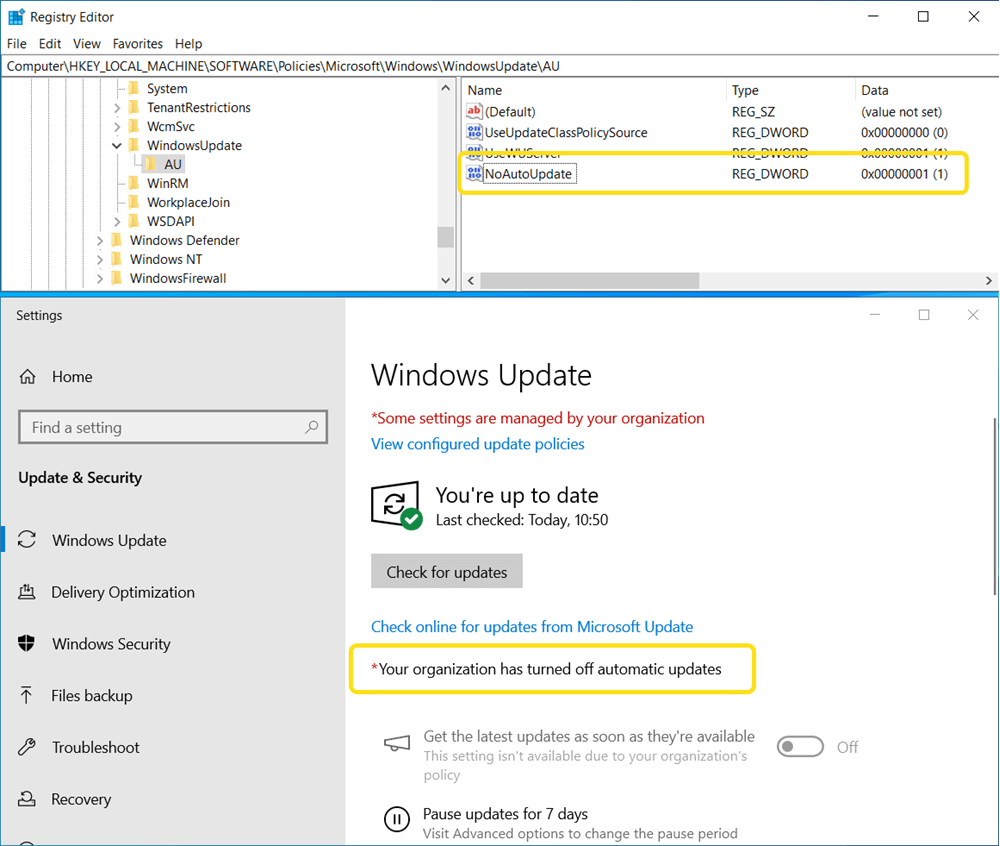Collapse the WindowsUpdate key
This screenshot has height=846, width=1000.
point(117,145)
